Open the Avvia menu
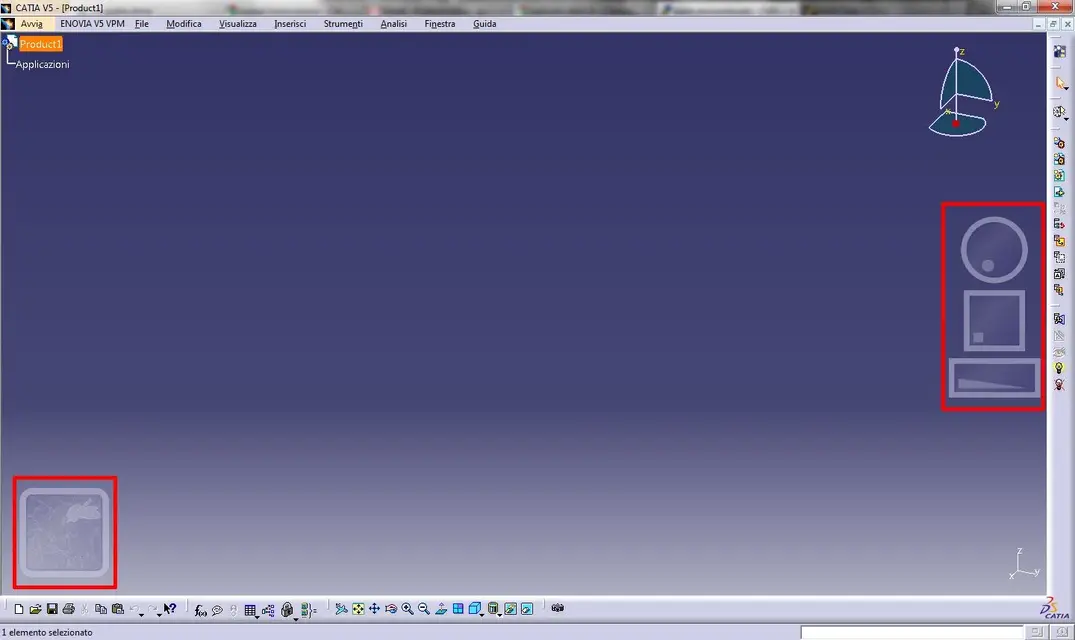Image resolution: width=1075 pixels, height=640 pixels. [x=32, y=24]
